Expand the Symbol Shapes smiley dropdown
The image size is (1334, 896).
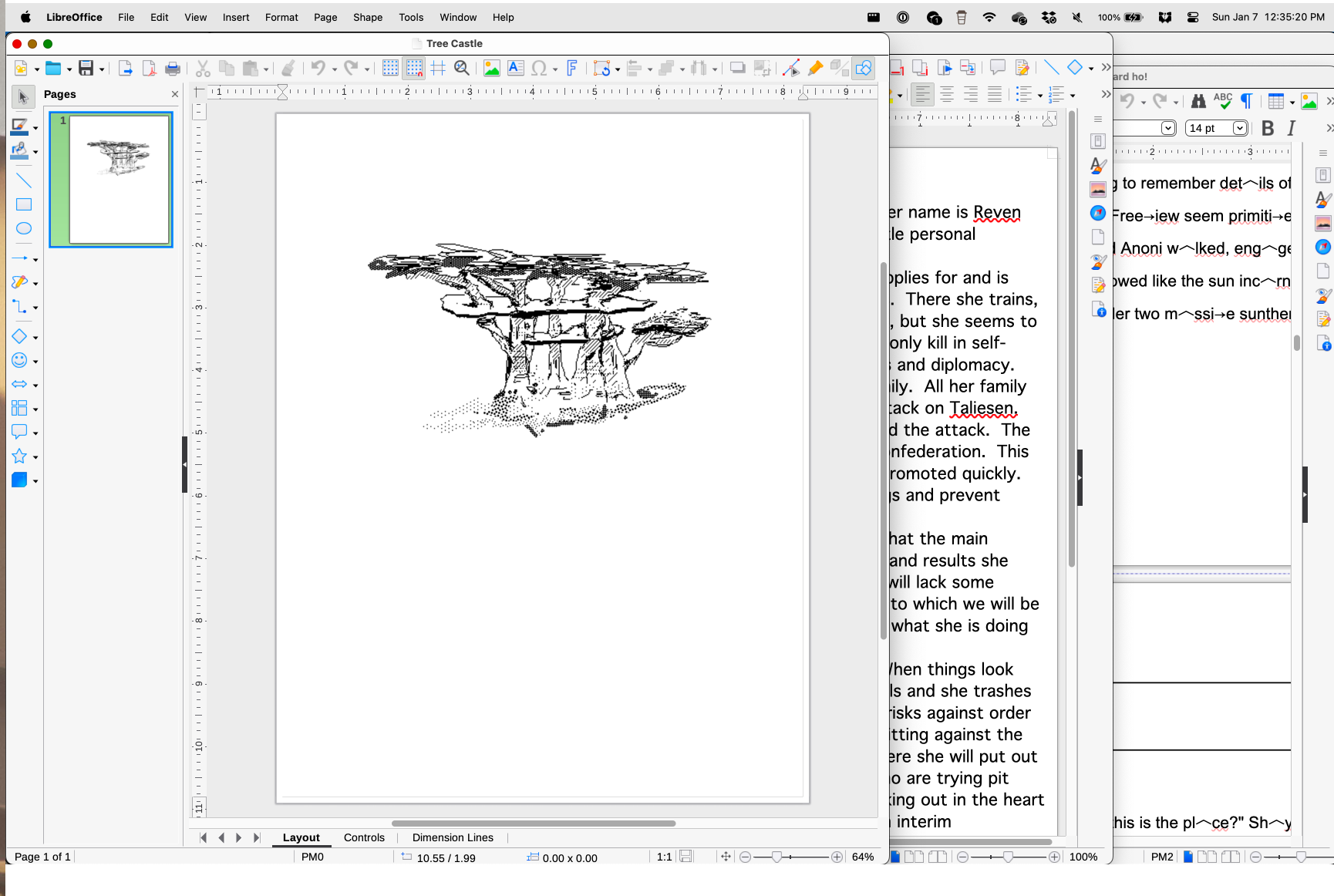click(35, 362)
